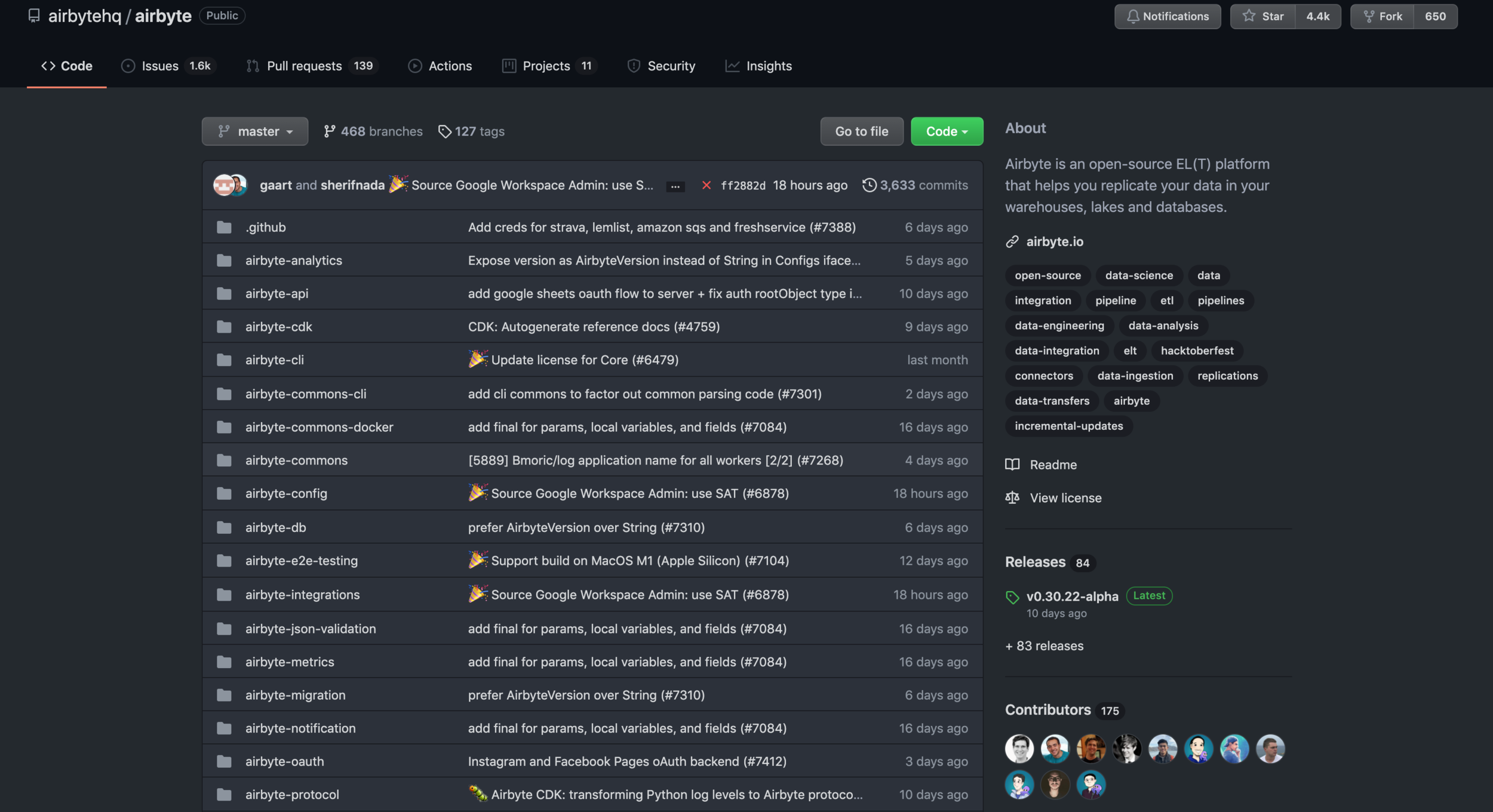Select the hacktoberfest topic tag
The height and width of the screenshot is (812, 1493).
tap(1196, 350)
